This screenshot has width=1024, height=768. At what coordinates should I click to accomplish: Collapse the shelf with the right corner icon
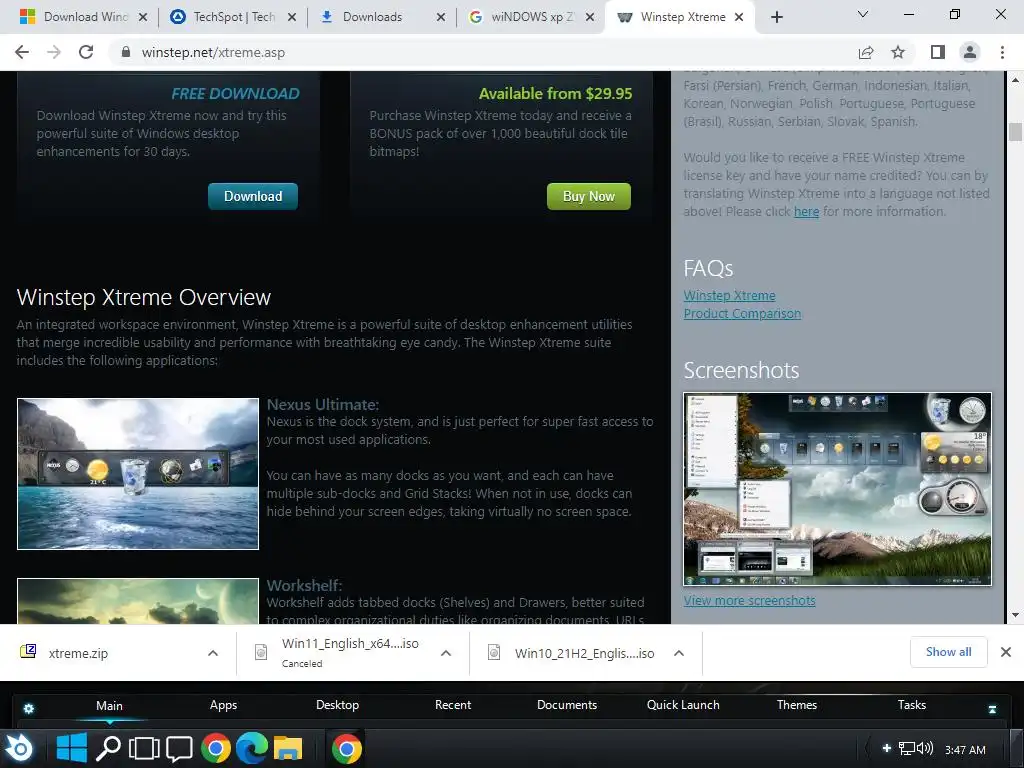[992, 709]
